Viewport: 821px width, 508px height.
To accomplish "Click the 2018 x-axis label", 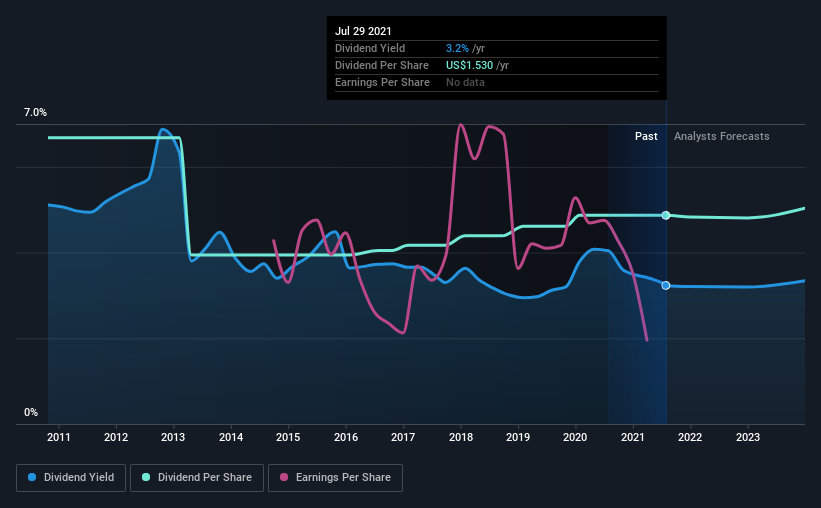I will coord(461,437).
